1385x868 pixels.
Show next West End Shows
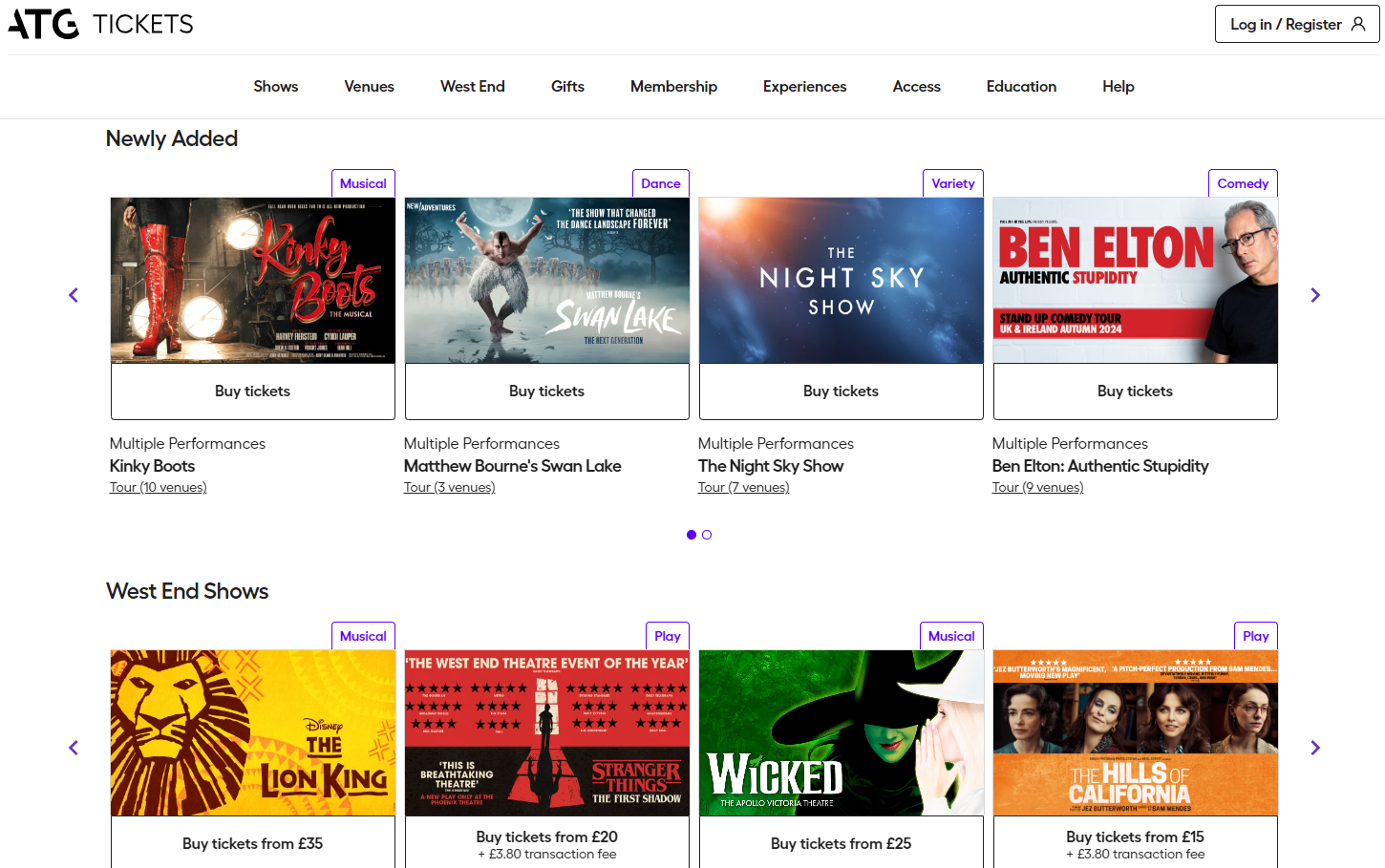pyautogui.click(x=1315, y=748)
